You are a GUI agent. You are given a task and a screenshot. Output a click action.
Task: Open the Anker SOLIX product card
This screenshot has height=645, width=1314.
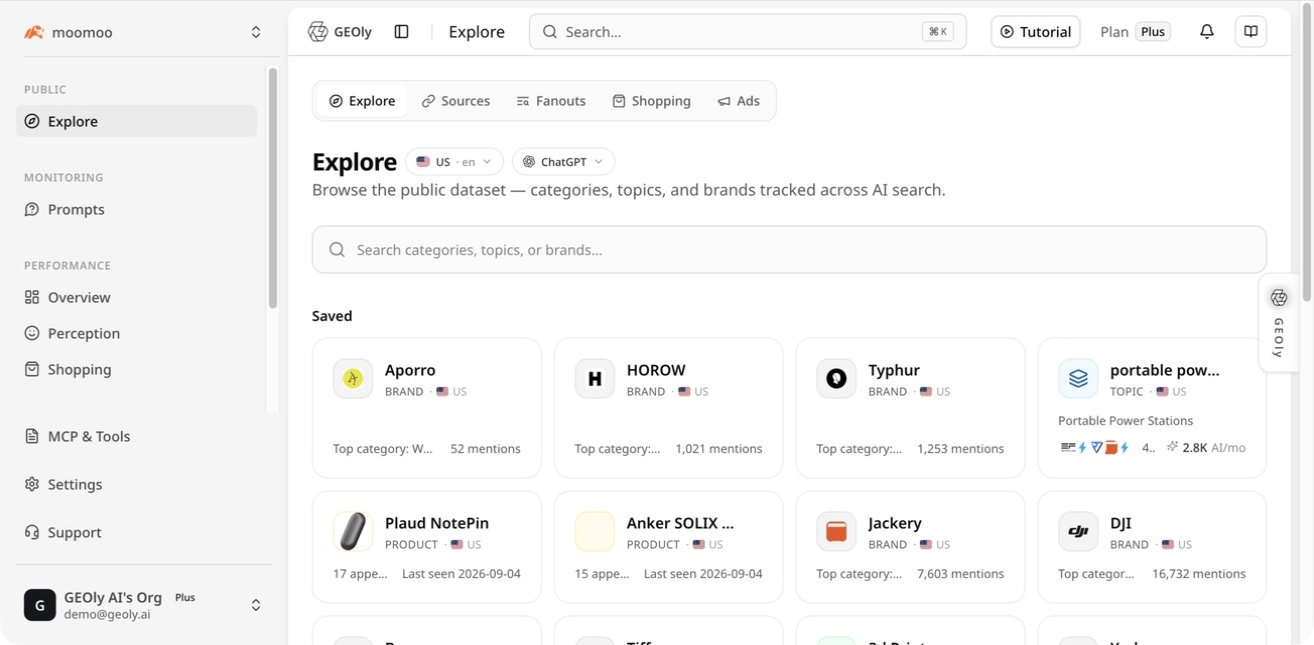pyautogui.click(x=669, y=547)
